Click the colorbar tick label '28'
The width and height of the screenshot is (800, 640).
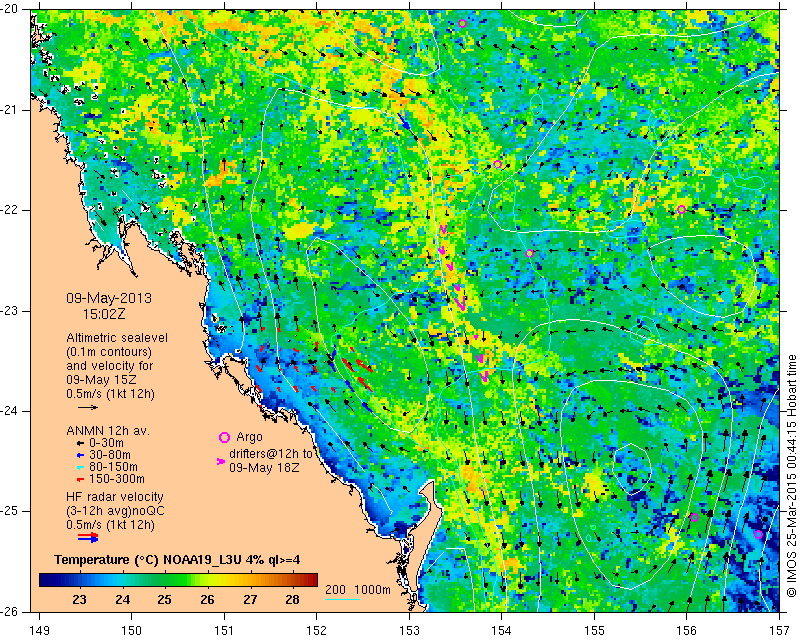coord(292,599)
